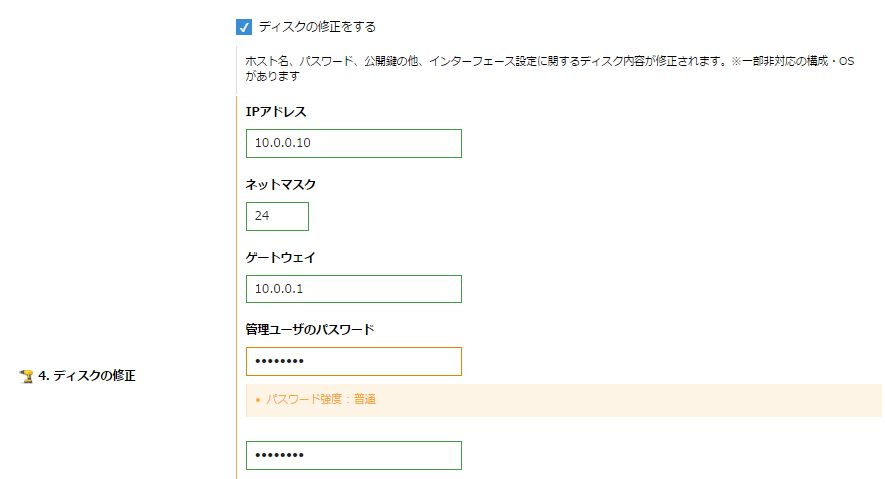885x479 pixels.
Task: Click the orange bullet in password strength notice
Action: 257,400
